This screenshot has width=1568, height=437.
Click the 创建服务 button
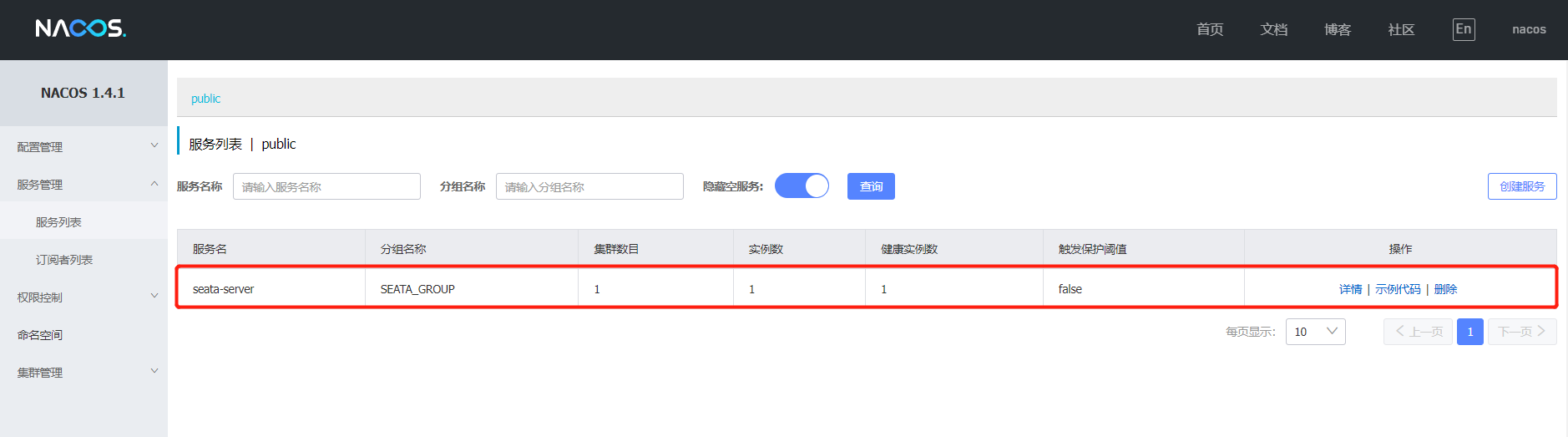pyautogui.click(x=1521, y=186)
